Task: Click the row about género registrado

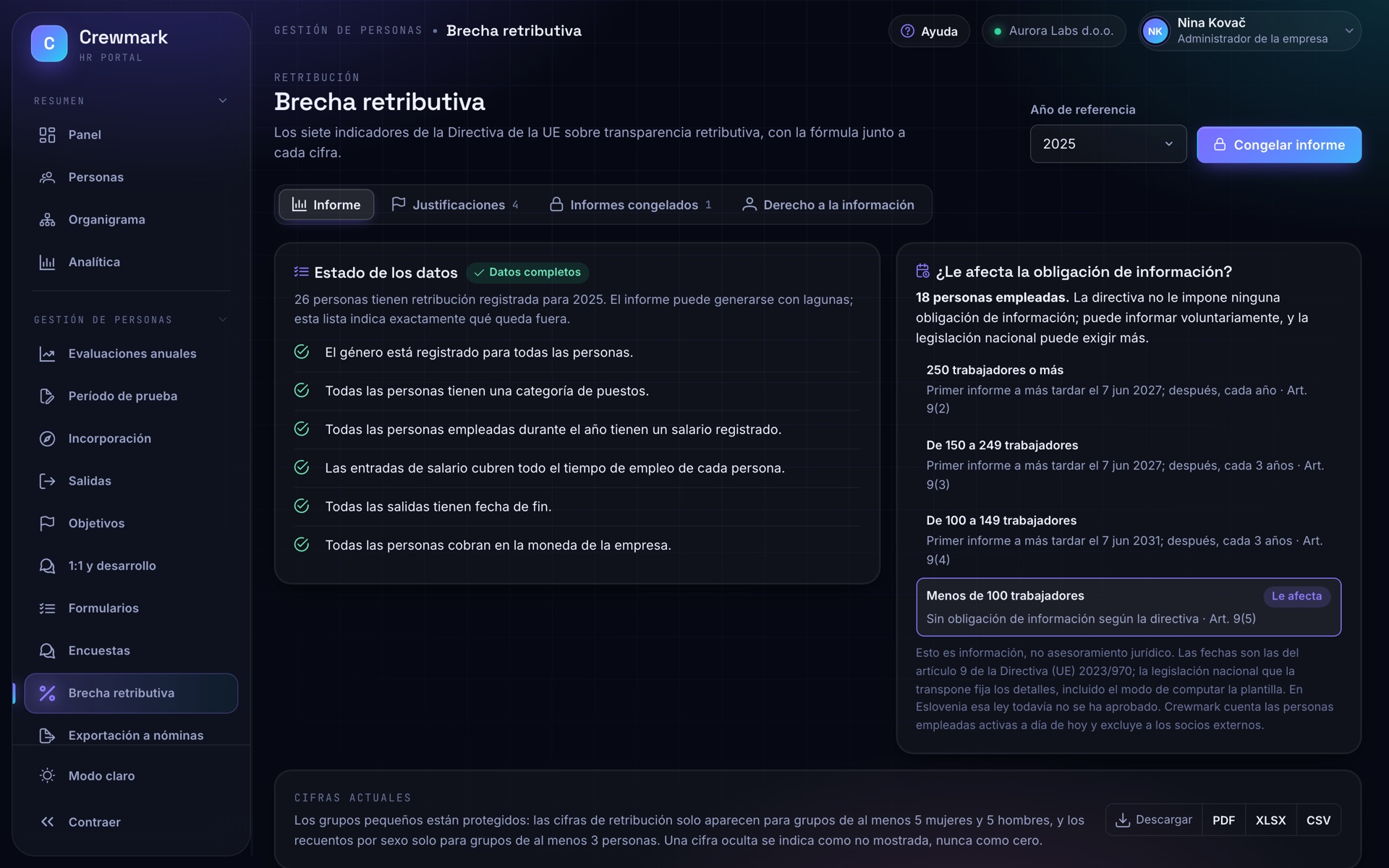Action: pyautogui.click(x=577, y=352)
